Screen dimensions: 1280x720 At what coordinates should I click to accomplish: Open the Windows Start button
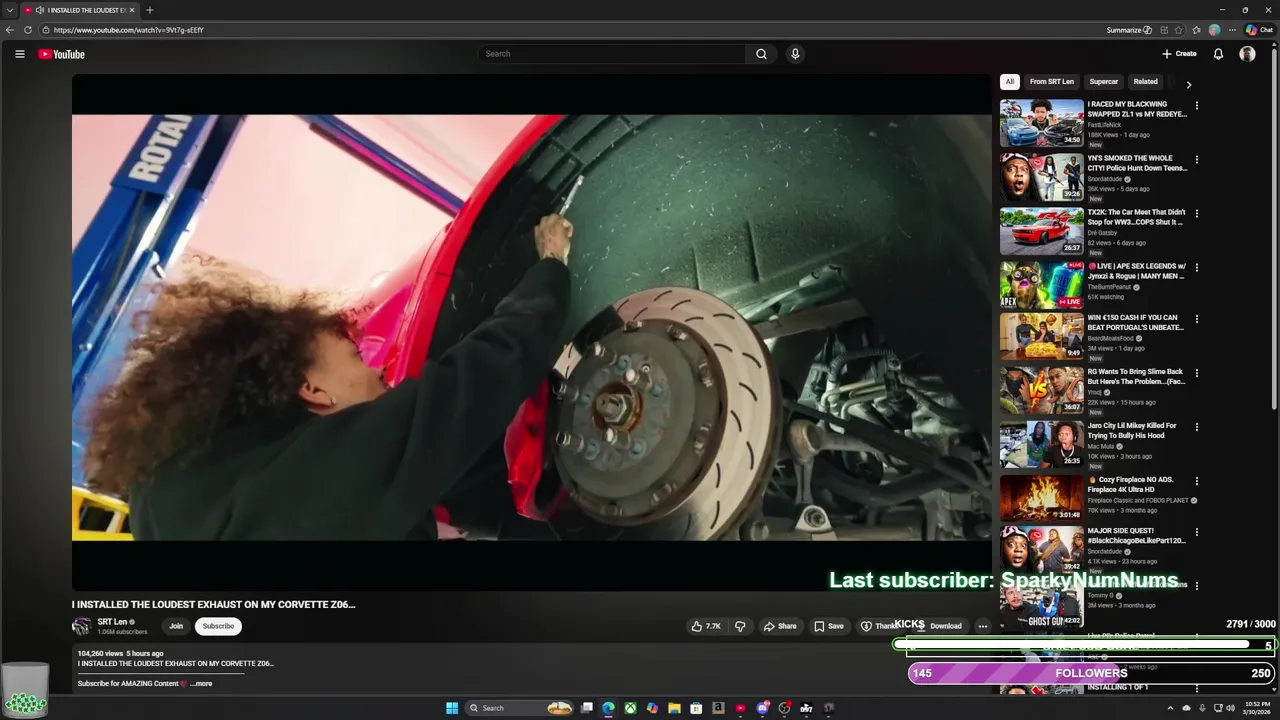(x=452, y=708)
